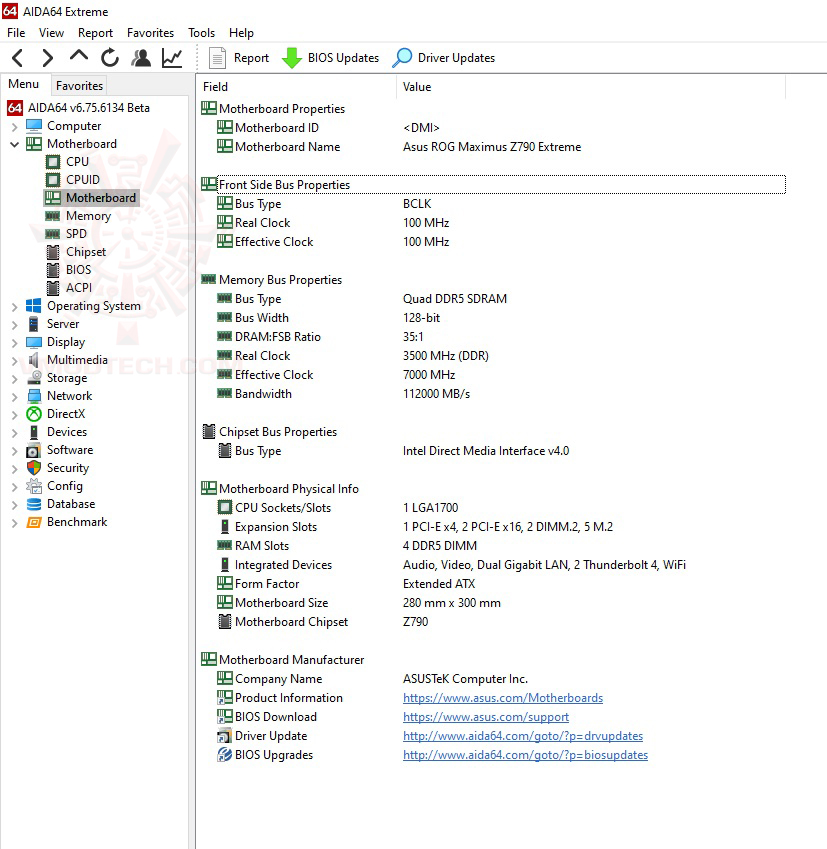Select the Memory item in the tree
The width and height of the screenshot is (827, 849).
coord(88,216)
